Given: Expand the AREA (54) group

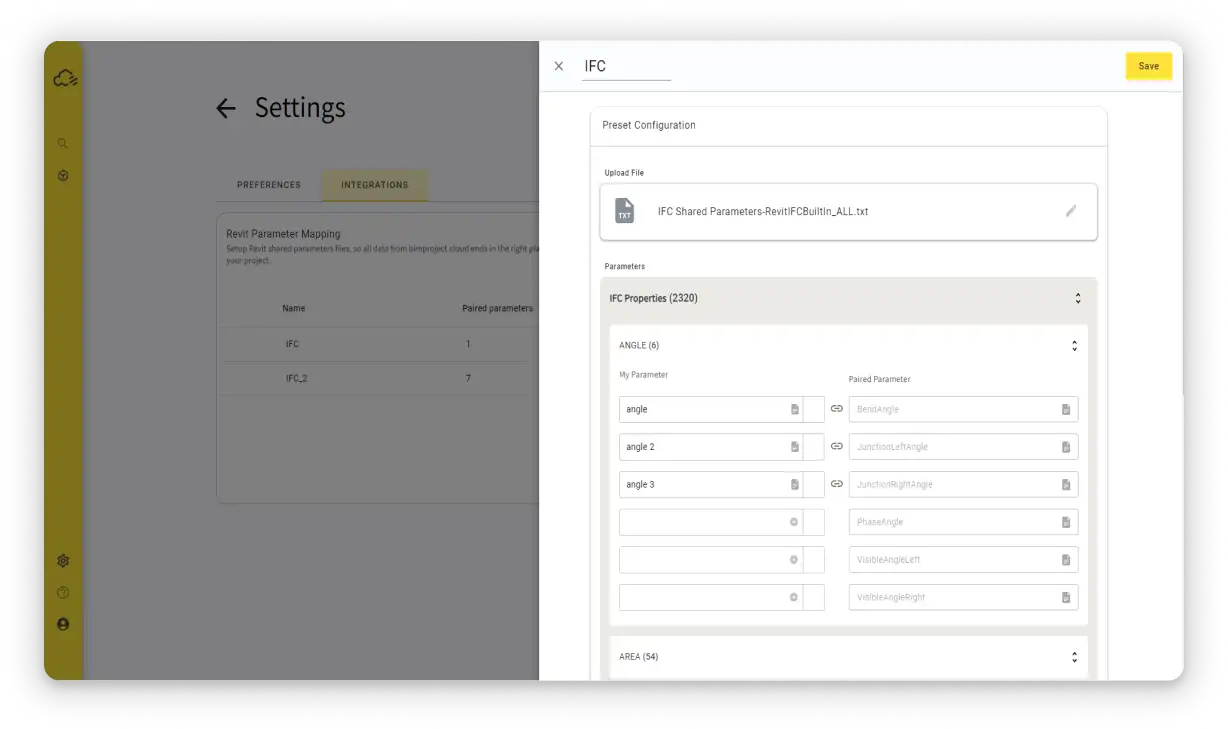Looking at the screenshot, I should (x=1074, y=657).
